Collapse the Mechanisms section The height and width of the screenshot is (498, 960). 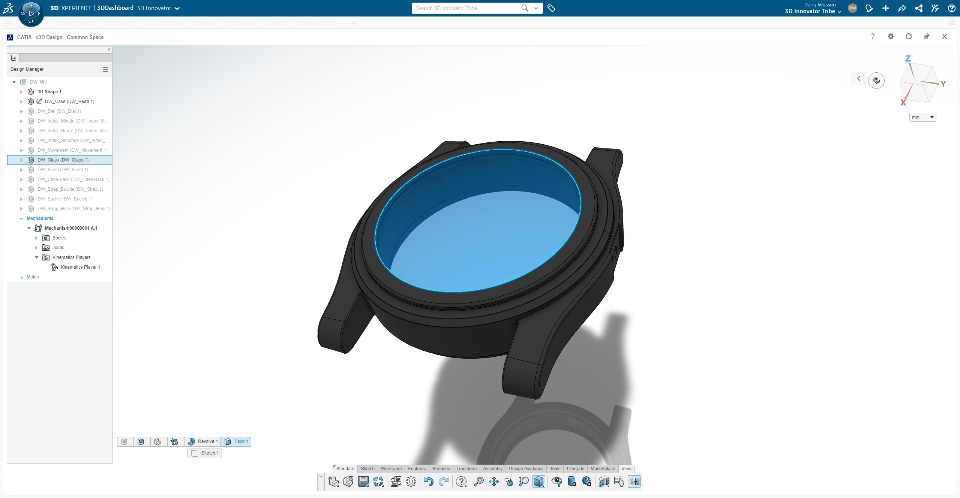21,218
